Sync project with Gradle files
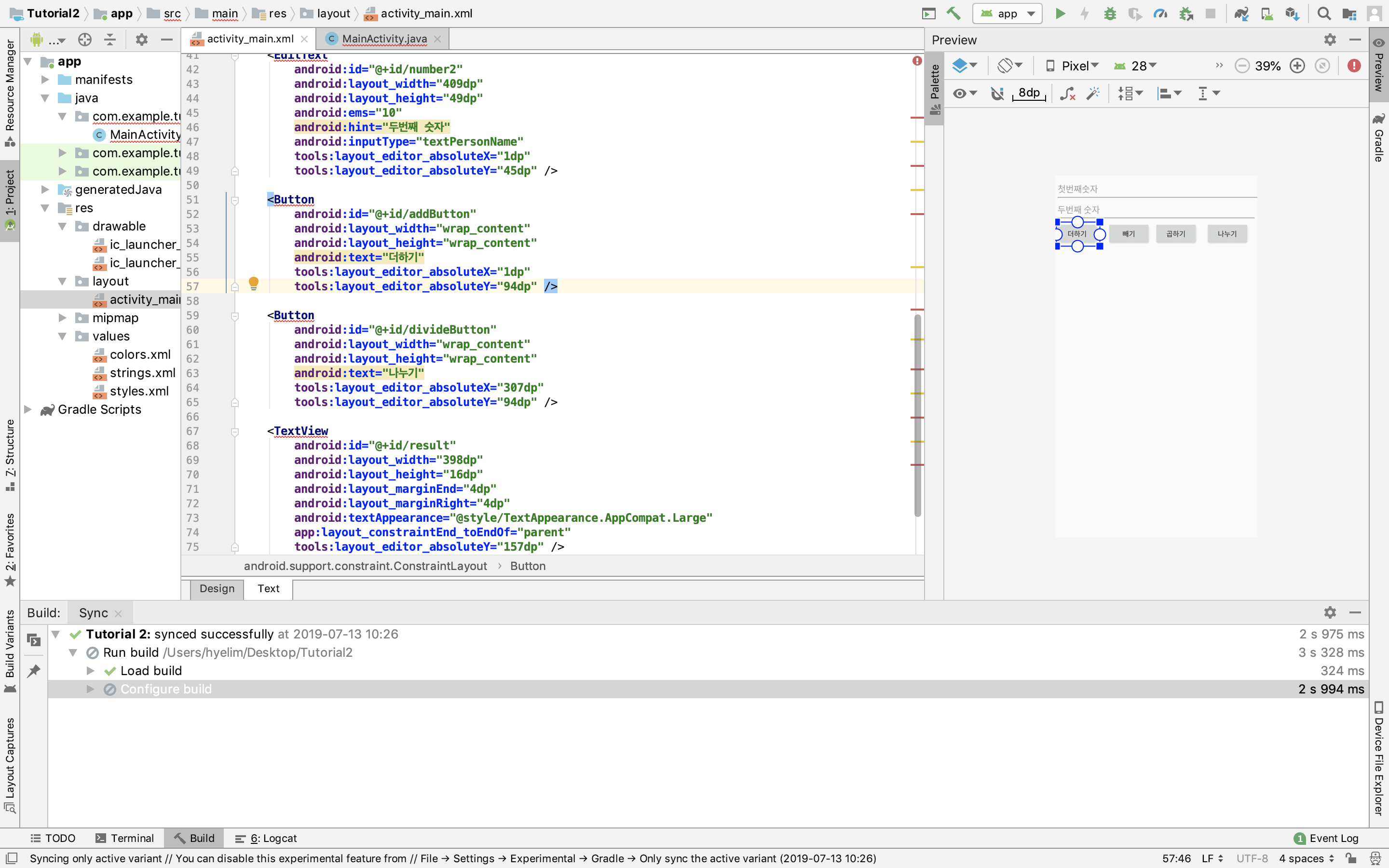 coord(1241,14)
